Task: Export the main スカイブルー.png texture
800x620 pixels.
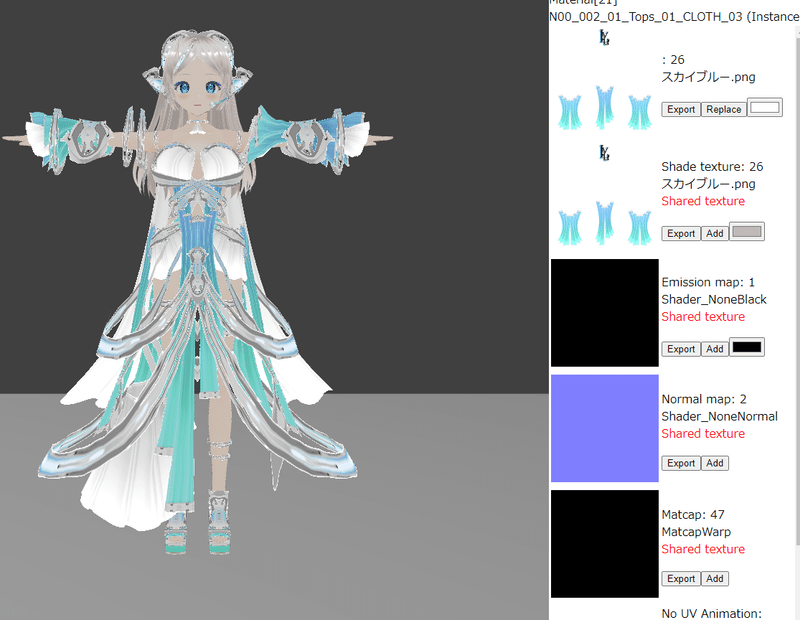Action: 681,109
